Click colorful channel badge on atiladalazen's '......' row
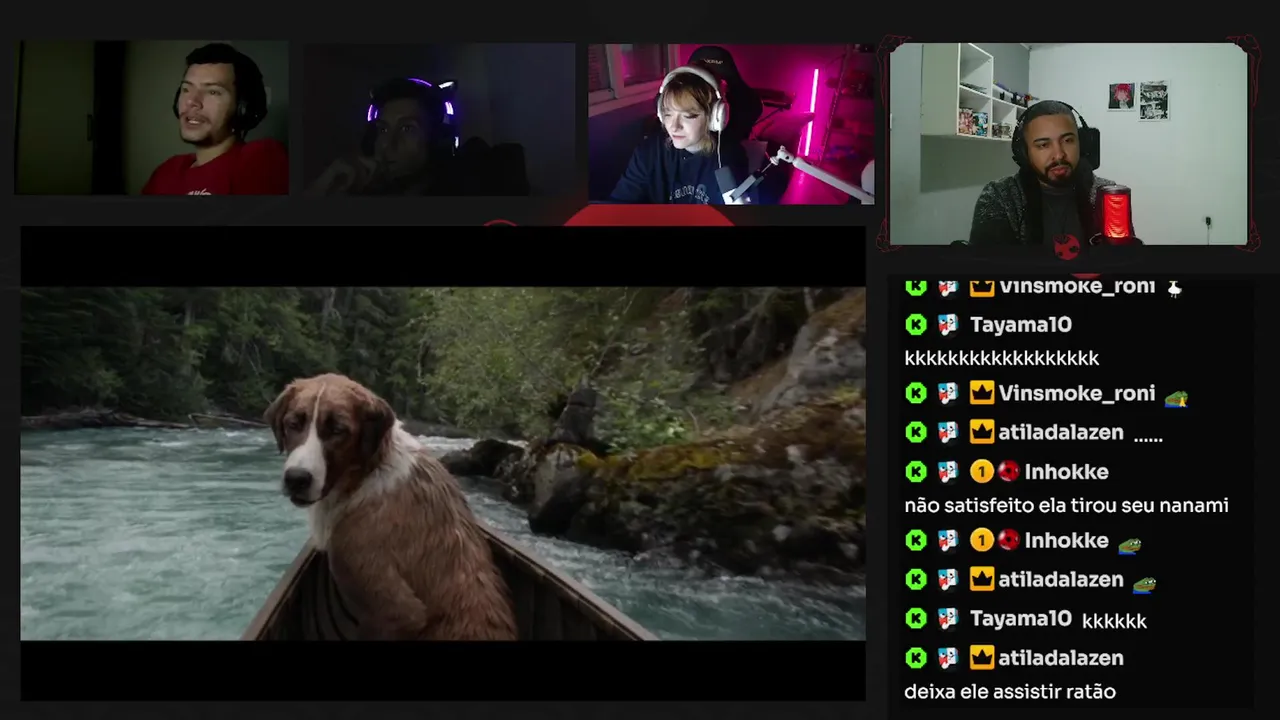1280x720 pixels. [948, 432]
